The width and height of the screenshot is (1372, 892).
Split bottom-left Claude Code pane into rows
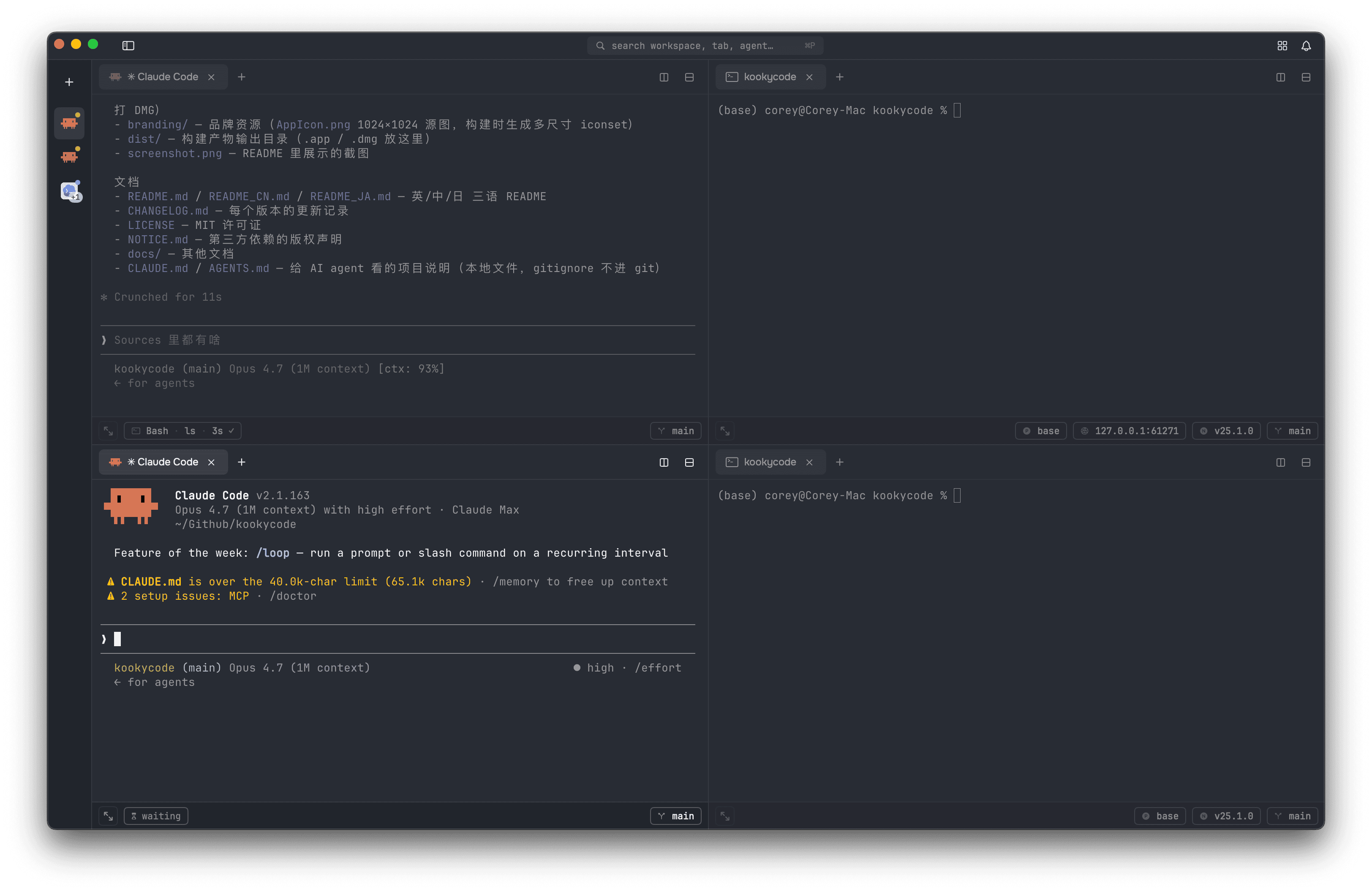[689, 463]
